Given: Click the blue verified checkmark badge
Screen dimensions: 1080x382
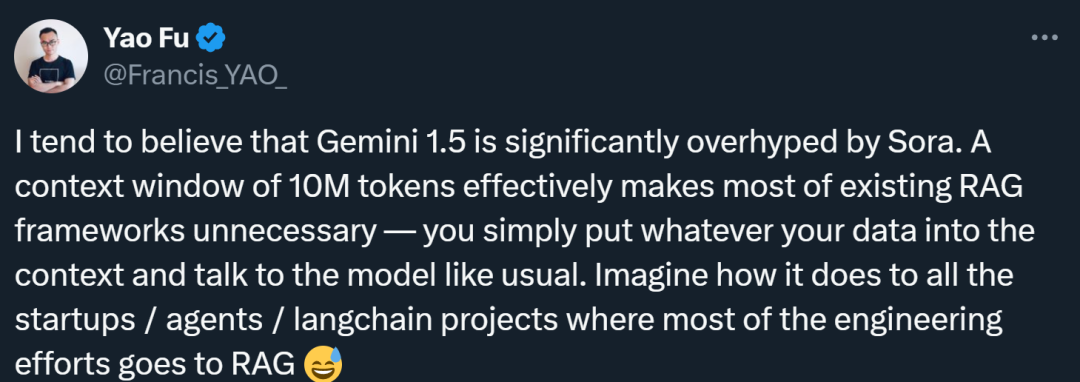Looking at the screenshot, I should click(211, 38).
